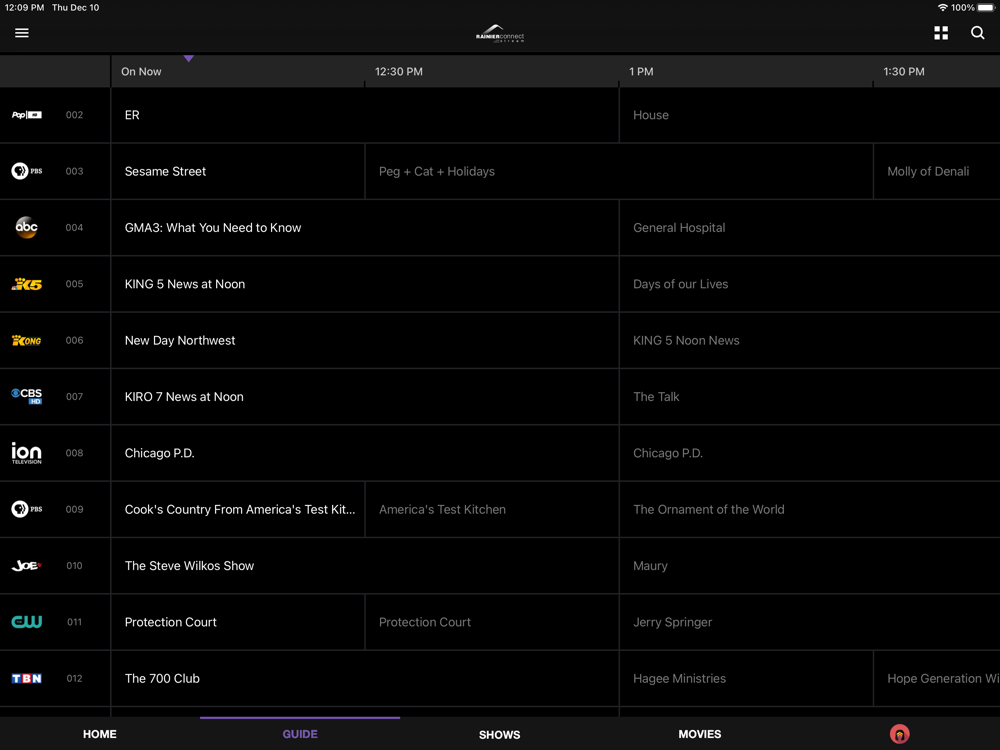The image size is (1000, 750).
Task: Open Protection Court at 12:30 PM
Action: coord(492,622)
